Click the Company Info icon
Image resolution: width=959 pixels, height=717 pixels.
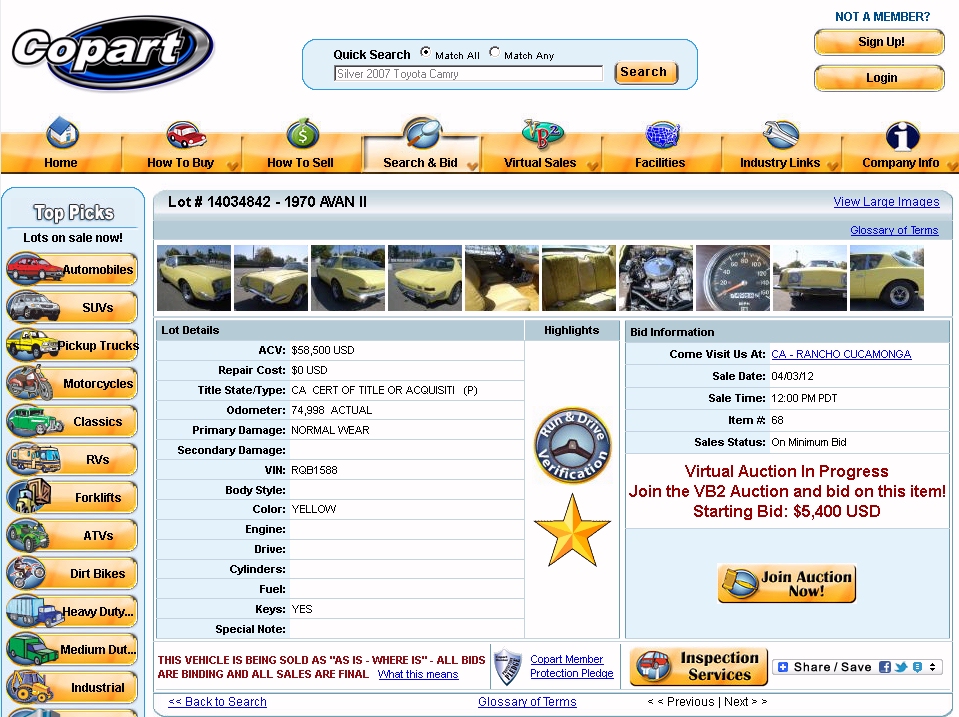click(x=901, y=134)
